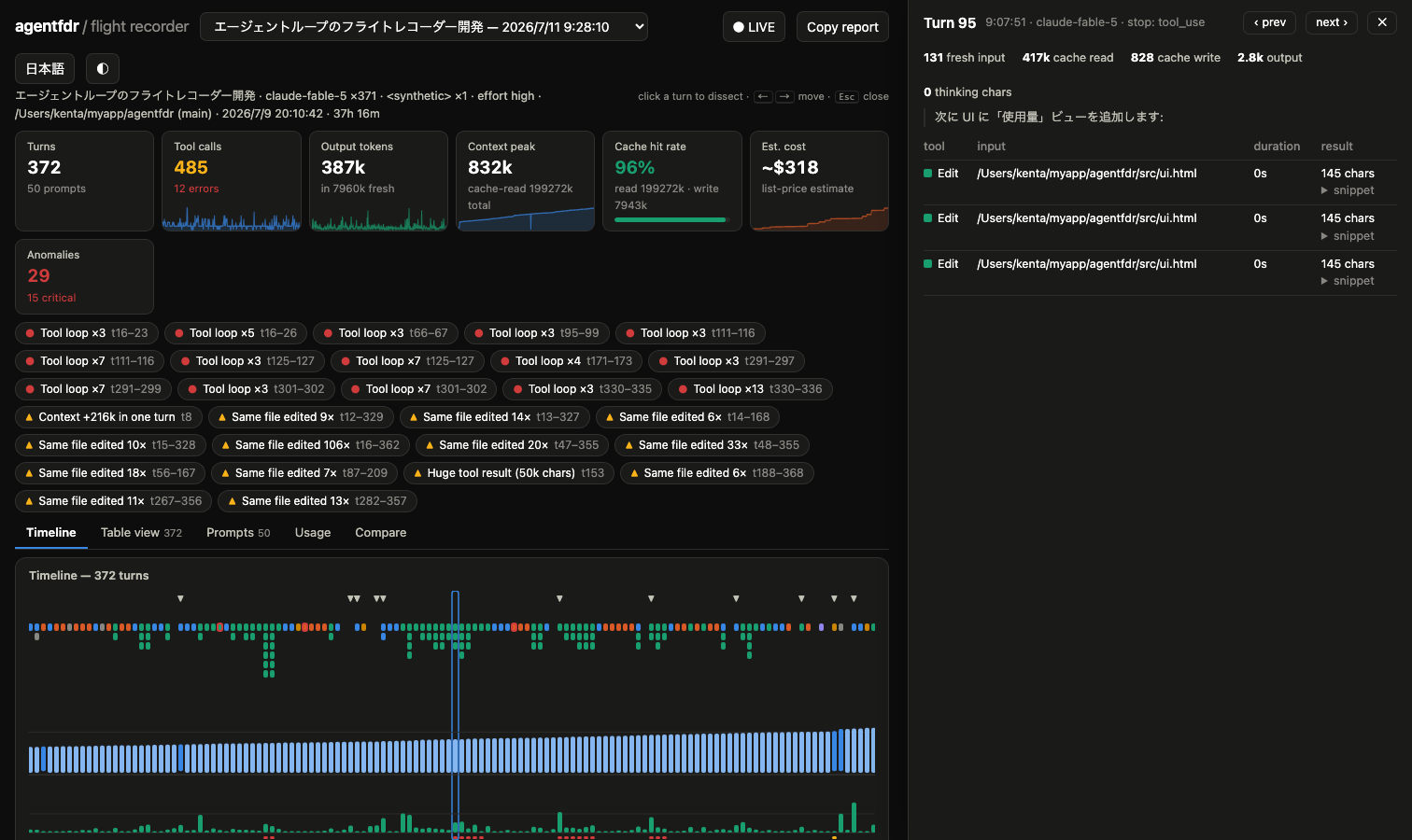This screenshot has height=840, width=1412.
Task: Open Tool loop x7 t301–302 anomaly
Action: pyautogui.click(x=418, y=389)
